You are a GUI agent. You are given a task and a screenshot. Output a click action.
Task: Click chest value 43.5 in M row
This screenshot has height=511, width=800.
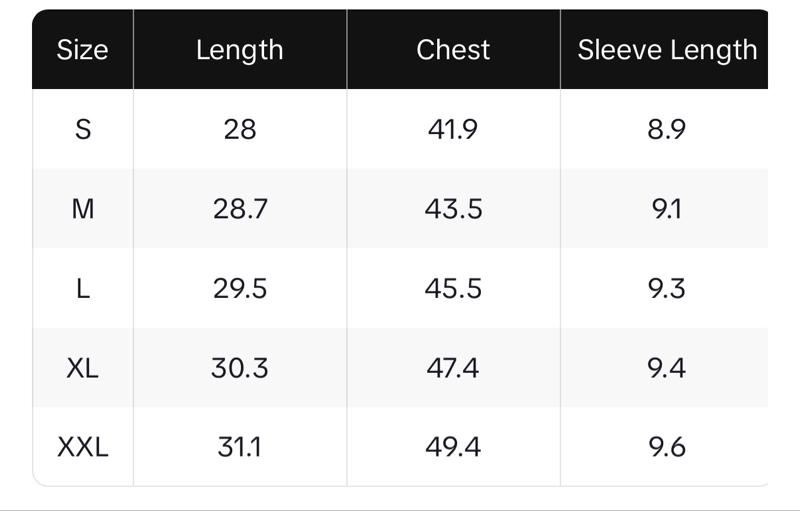[x=453, y=209]
